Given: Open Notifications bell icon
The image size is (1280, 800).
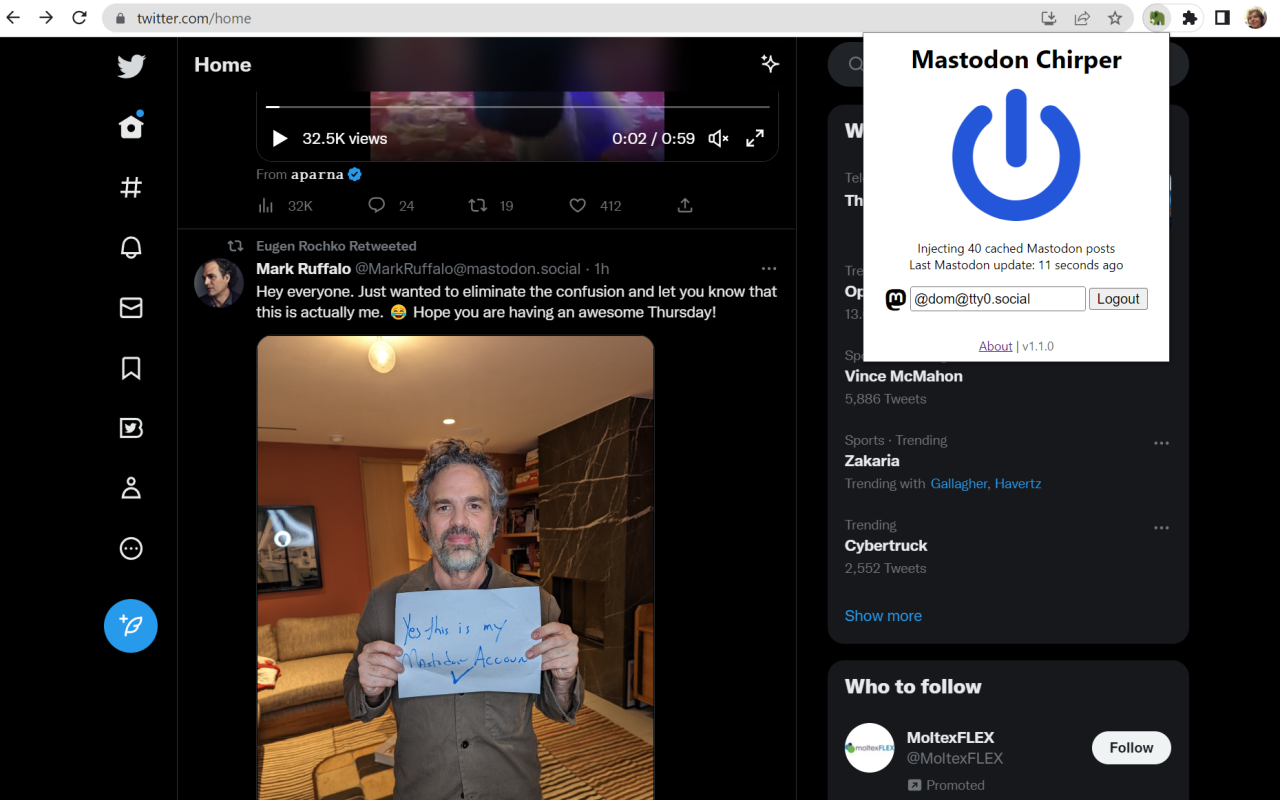Looking at the screenshot, I should click(x=131, y=248).
